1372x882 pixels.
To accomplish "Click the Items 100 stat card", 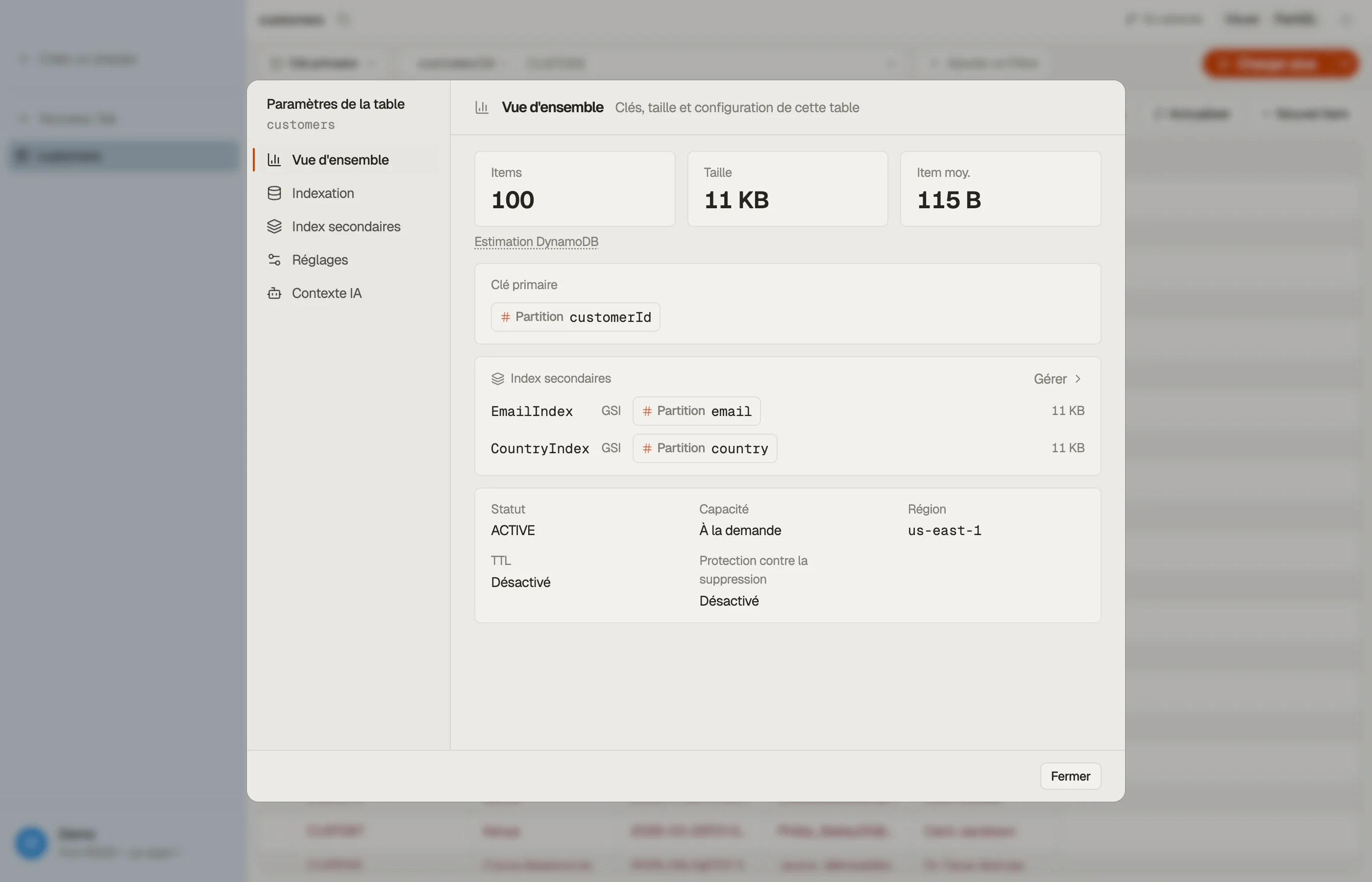I will (x=574, y=189).
